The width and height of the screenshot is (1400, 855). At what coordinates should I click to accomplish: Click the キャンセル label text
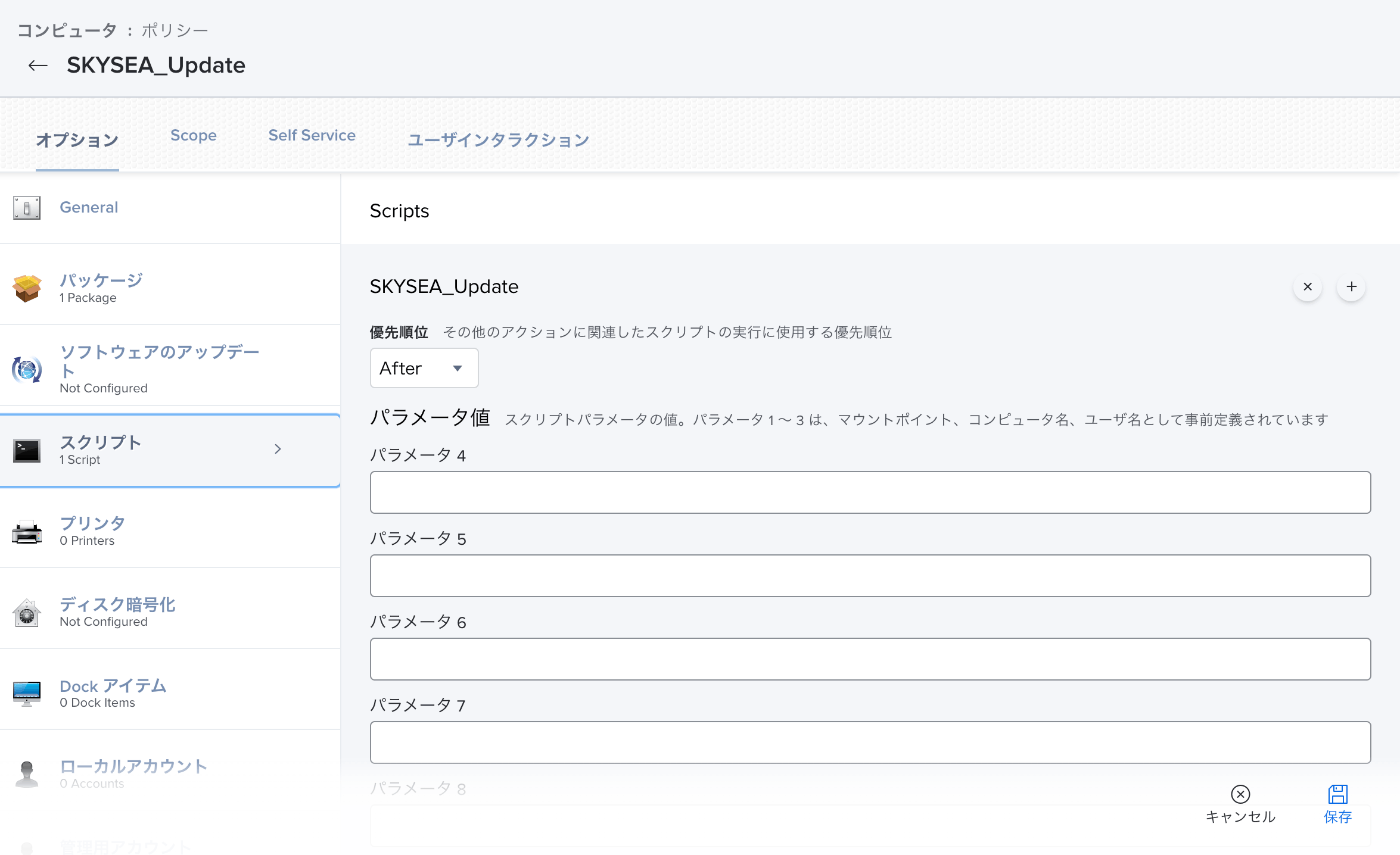click(1240, 817)
